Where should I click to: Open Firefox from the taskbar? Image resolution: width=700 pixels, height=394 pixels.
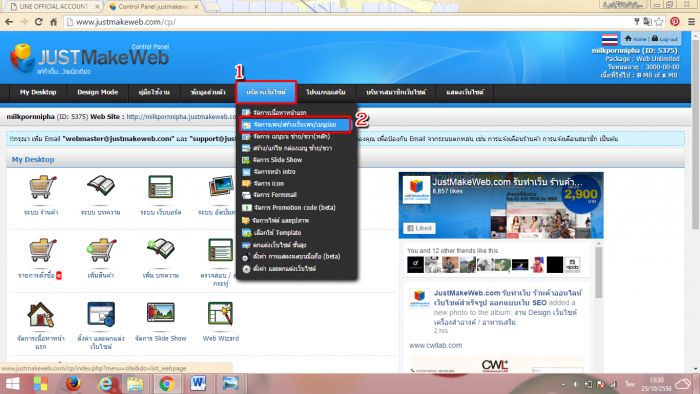73,383
